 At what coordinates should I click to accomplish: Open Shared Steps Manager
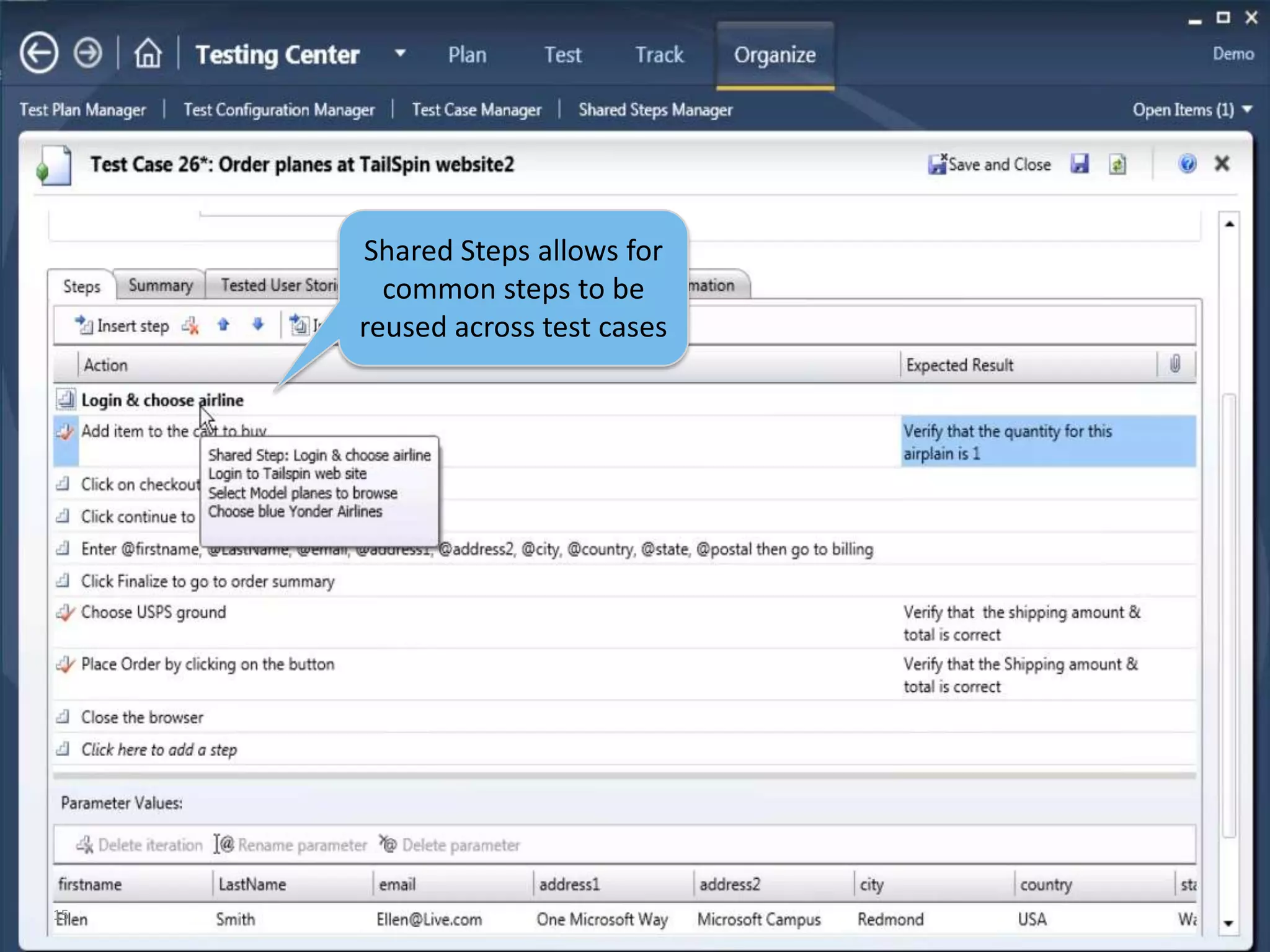tap(655, 110)
